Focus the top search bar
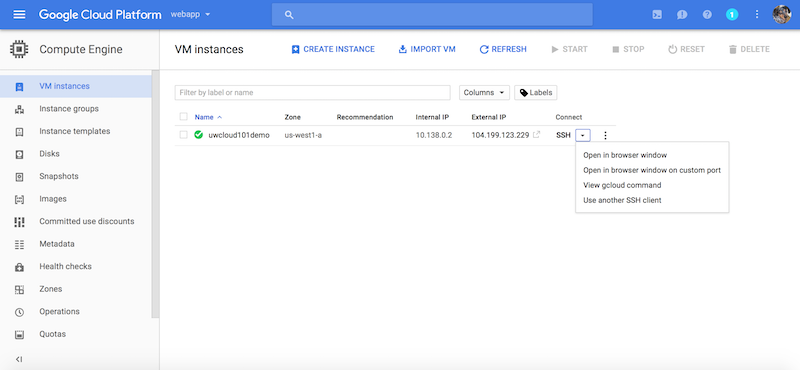Viewport: 800px width, 370px height. tap(432, 15)
